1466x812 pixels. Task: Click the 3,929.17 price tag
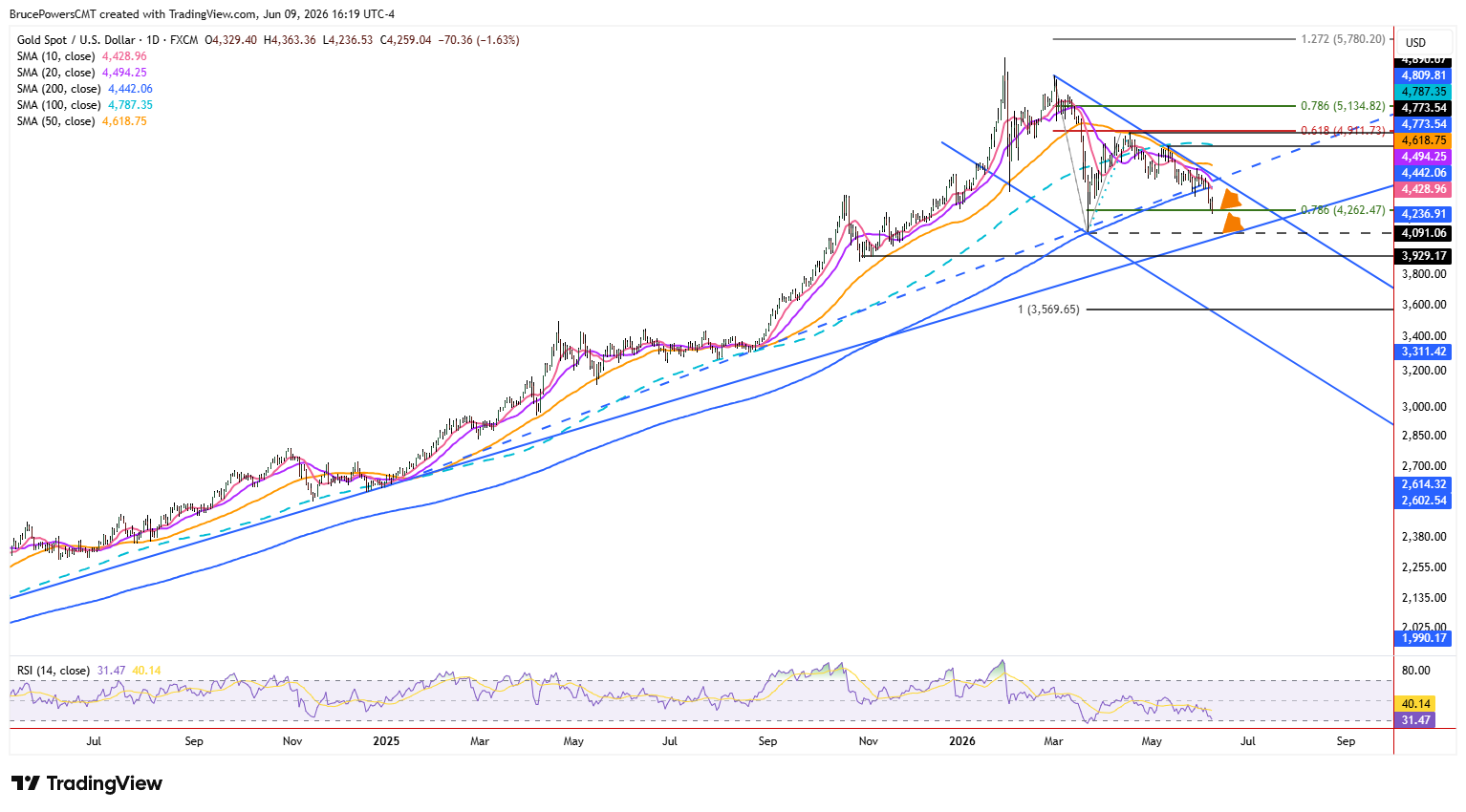[x=1424, y=256]
